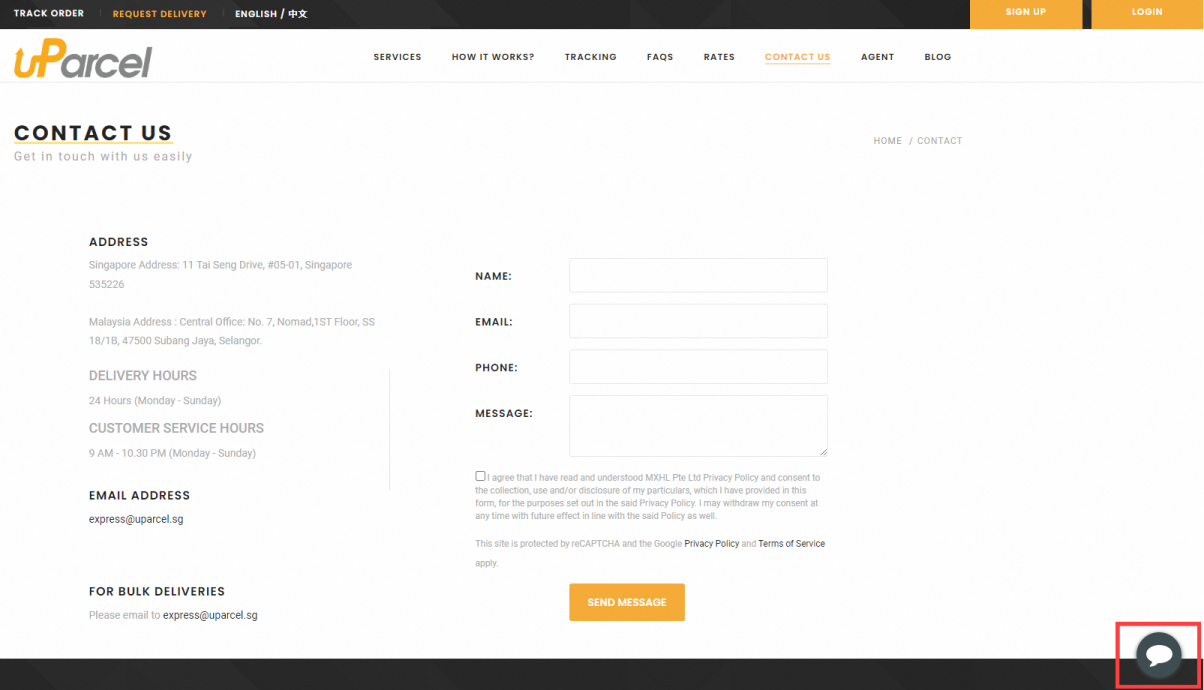Focus the Email input field
Screen dimensions: 1204x690
(698, 321)
